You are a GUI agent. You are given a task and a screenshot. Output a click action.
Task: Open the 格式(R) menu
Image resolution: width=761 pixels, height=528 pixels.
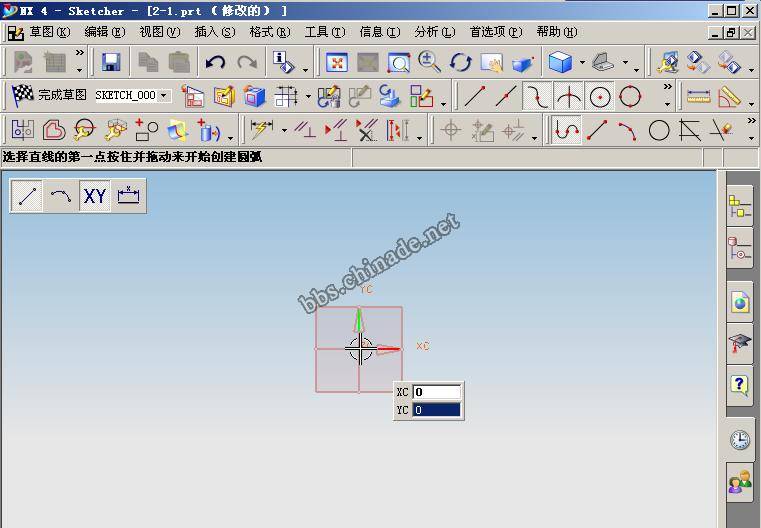[270, 32]
